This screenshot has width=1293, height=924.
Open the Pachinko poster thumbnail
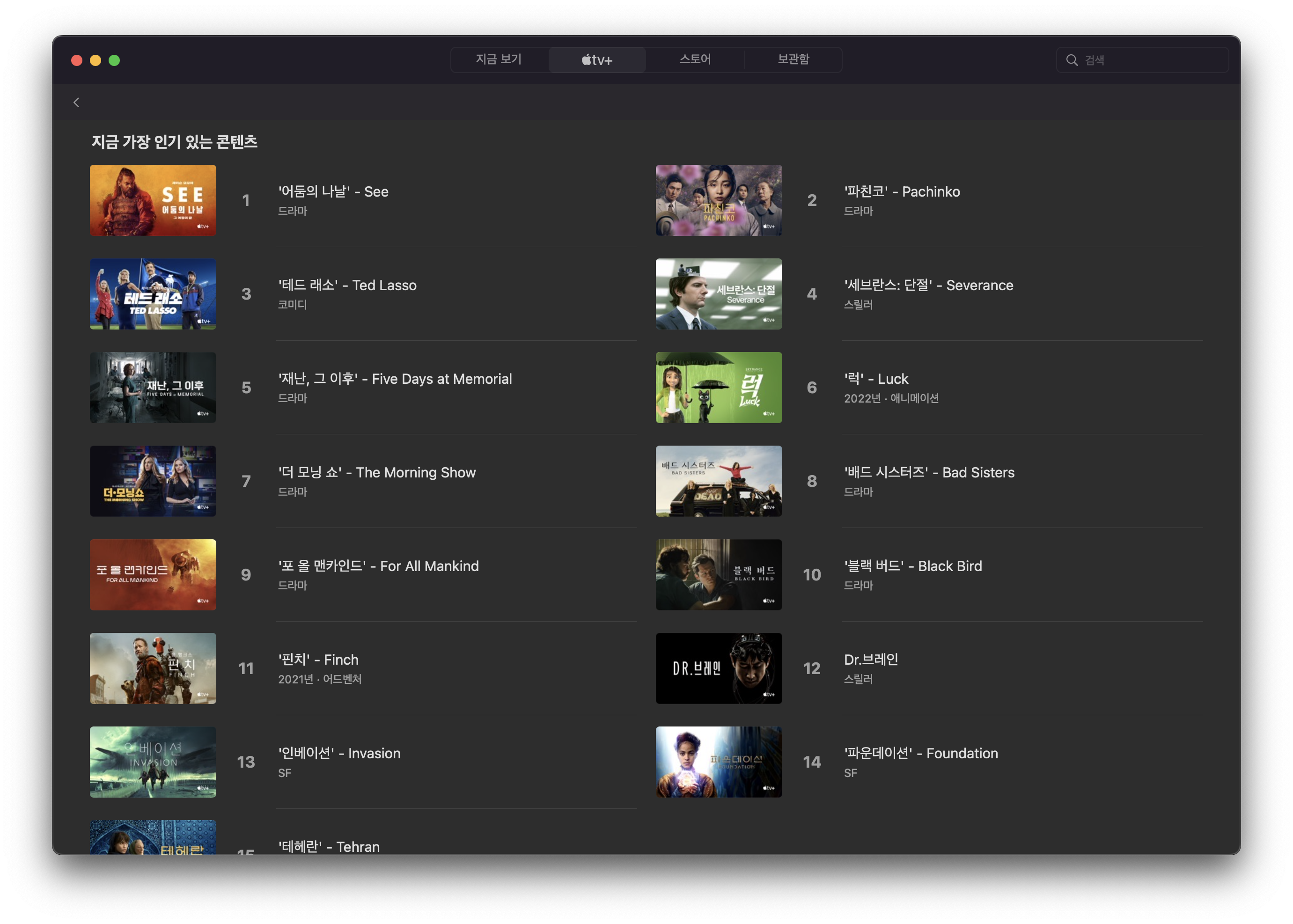pyautogui.click(x=718, y=200)
